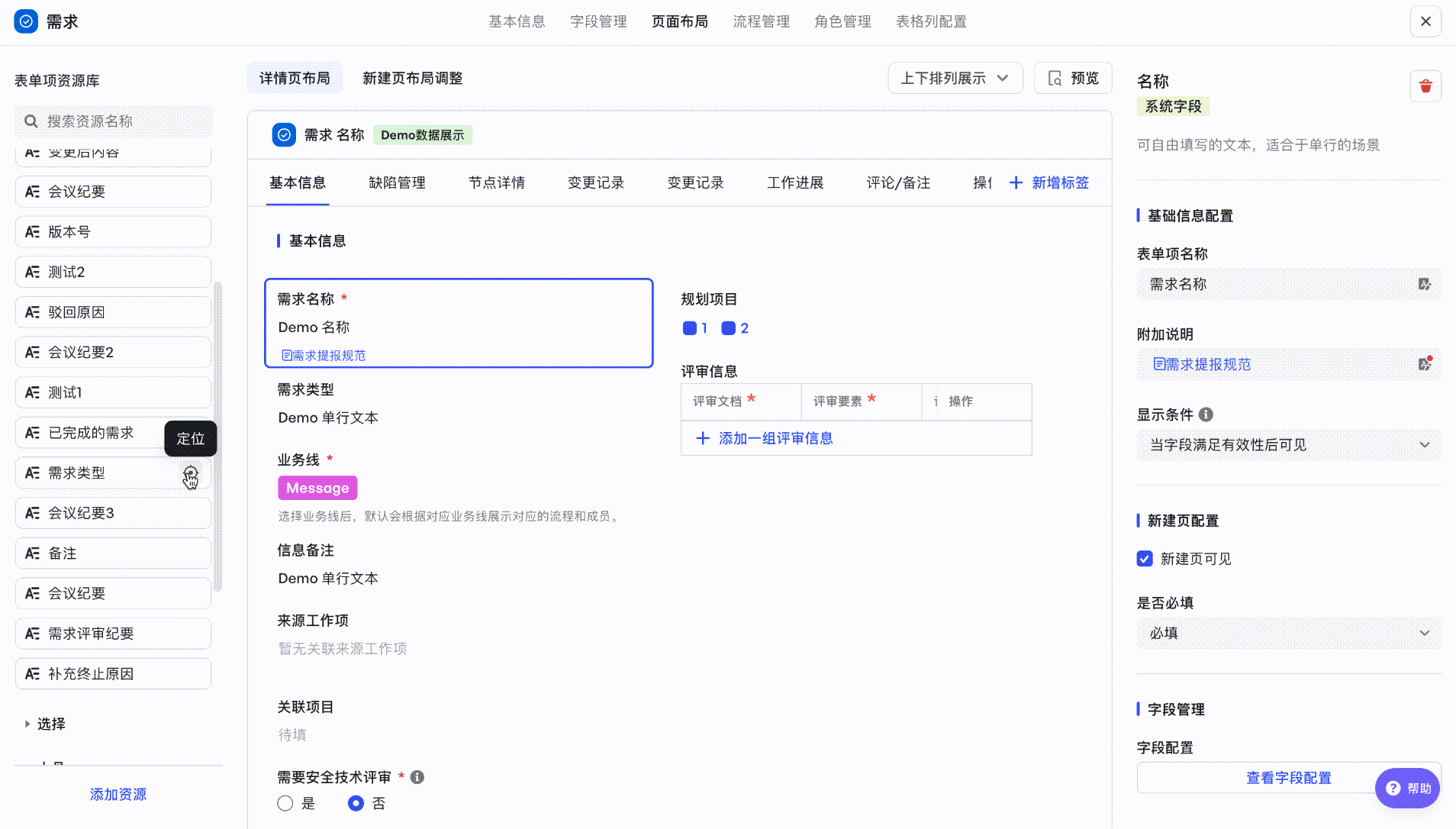Viewport: 1456px width, 829px height.
Task: Toggle 规划项目 option 1 checkbox
Action: (x=690, y=328)
